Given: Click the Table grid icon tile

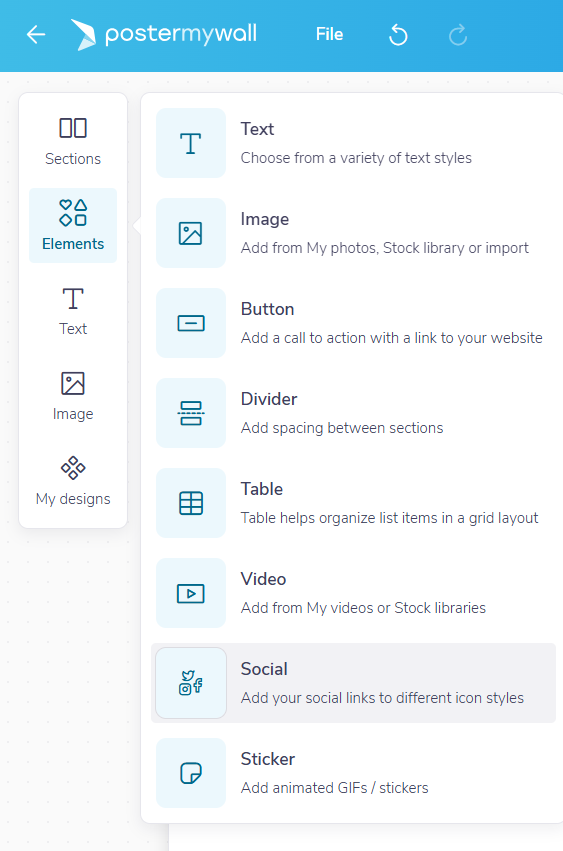Looking at the screenshot, I should (x=191, y=503).
